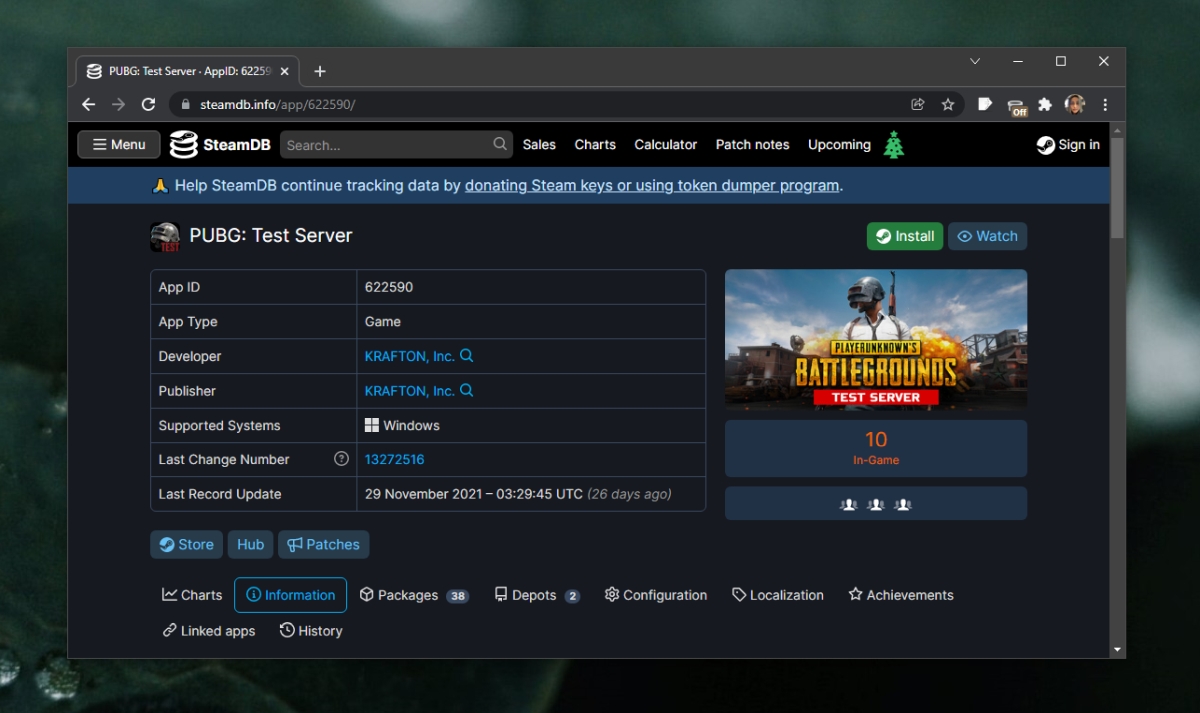Bookmark this page with star icon
1200x713 pixels.
click(x=948, y=104)
